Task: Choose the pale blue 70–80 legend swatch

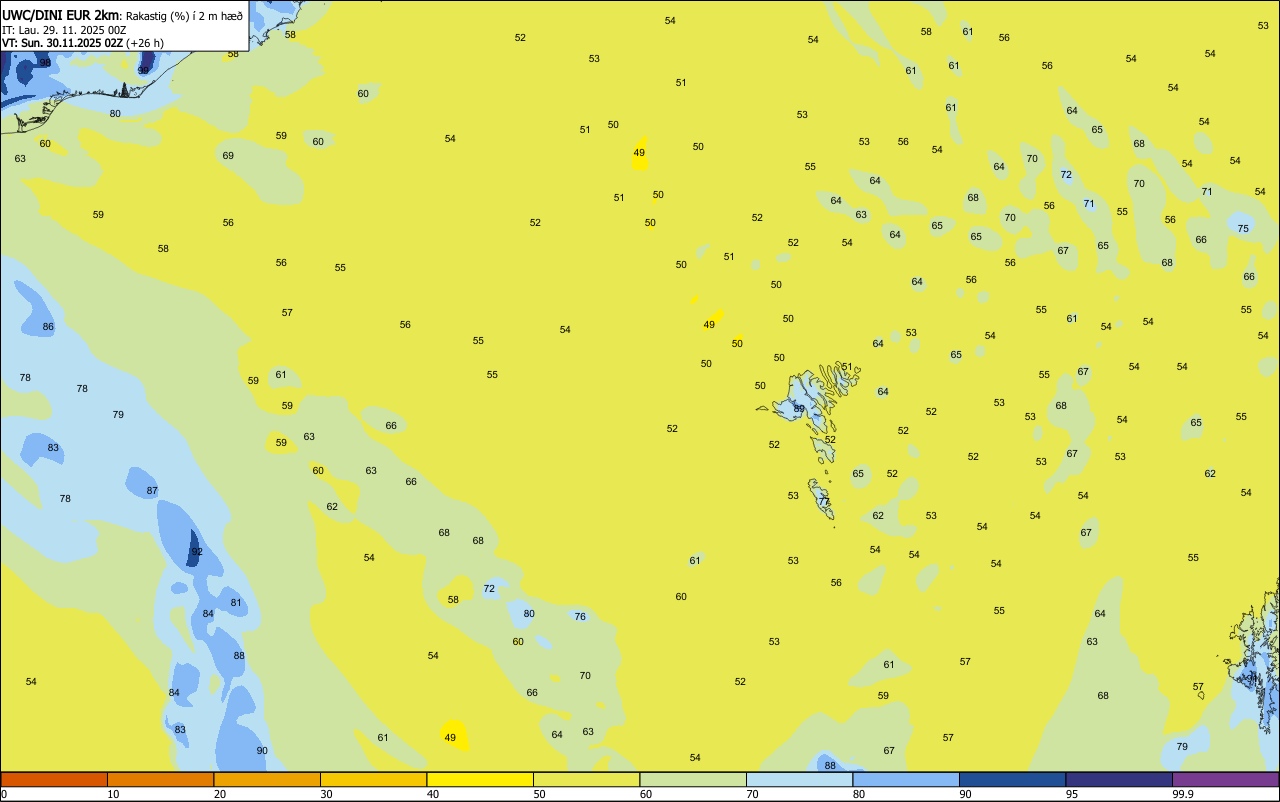Action: pyautogui.click(x=799, y=779)
